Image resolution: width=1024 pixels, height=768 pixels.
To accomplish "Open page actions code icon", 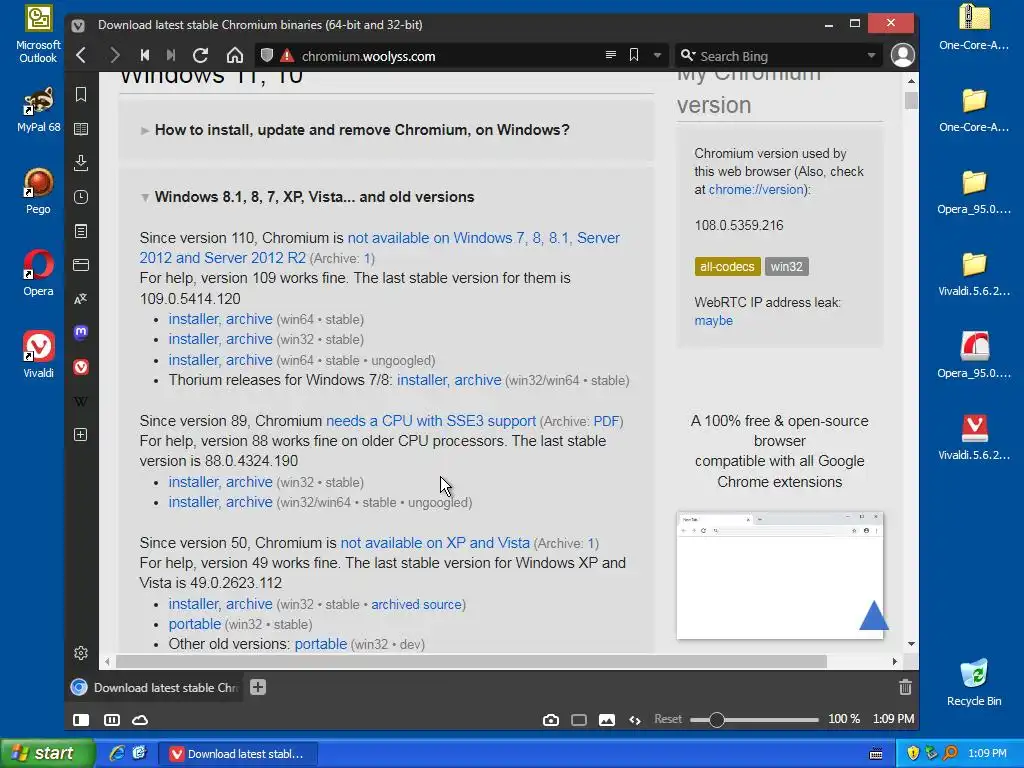I will [635, 720].
